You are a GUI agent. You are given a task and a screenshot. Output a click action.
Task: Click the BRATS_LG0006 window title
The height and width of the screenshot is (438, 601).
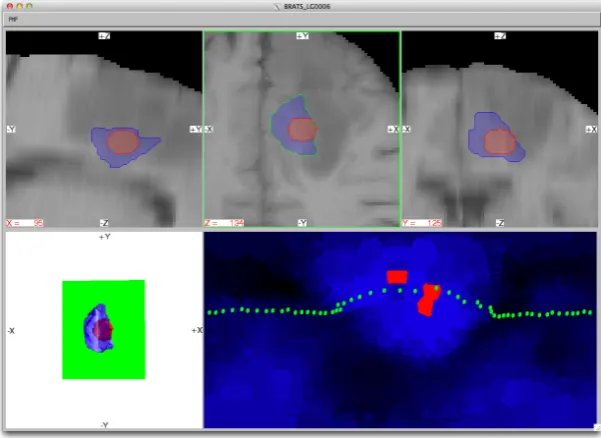point(307,7)
